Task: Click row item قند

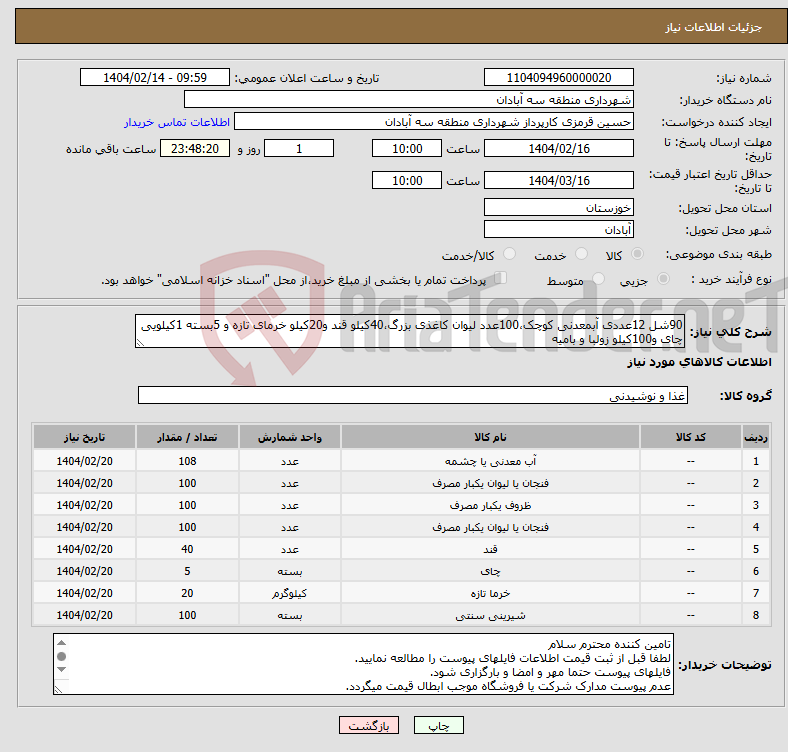Action: click(490, 549)
